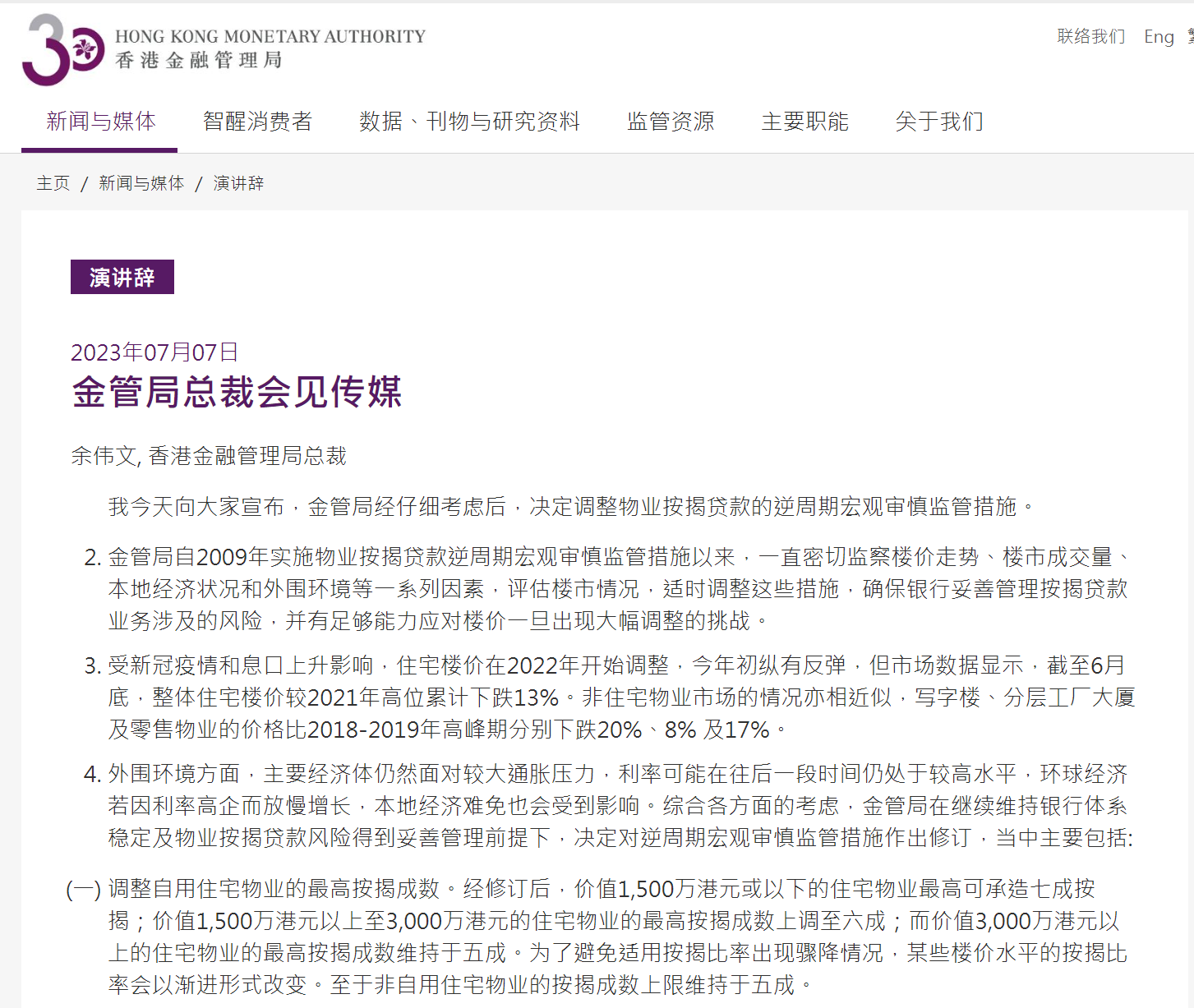Click paragraph 2 starting with 金管局自2009年

(x=616, y=588)
